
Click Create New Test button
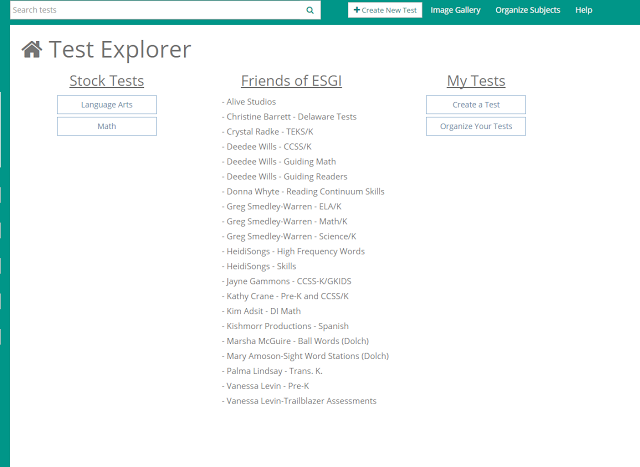click(385, 10)
